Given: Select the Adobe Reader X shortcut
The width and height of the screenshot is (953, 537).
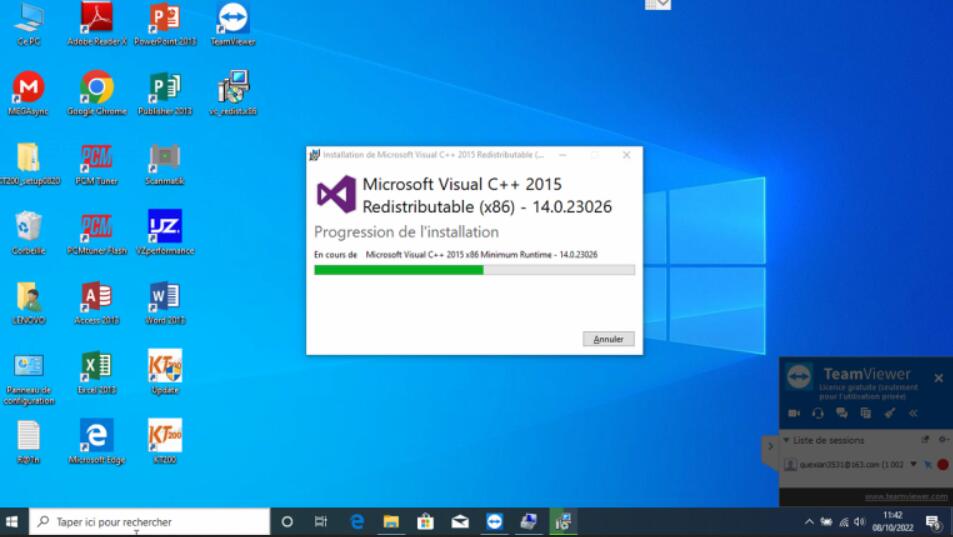Looking at the screenshot, I should click(97, 24).
